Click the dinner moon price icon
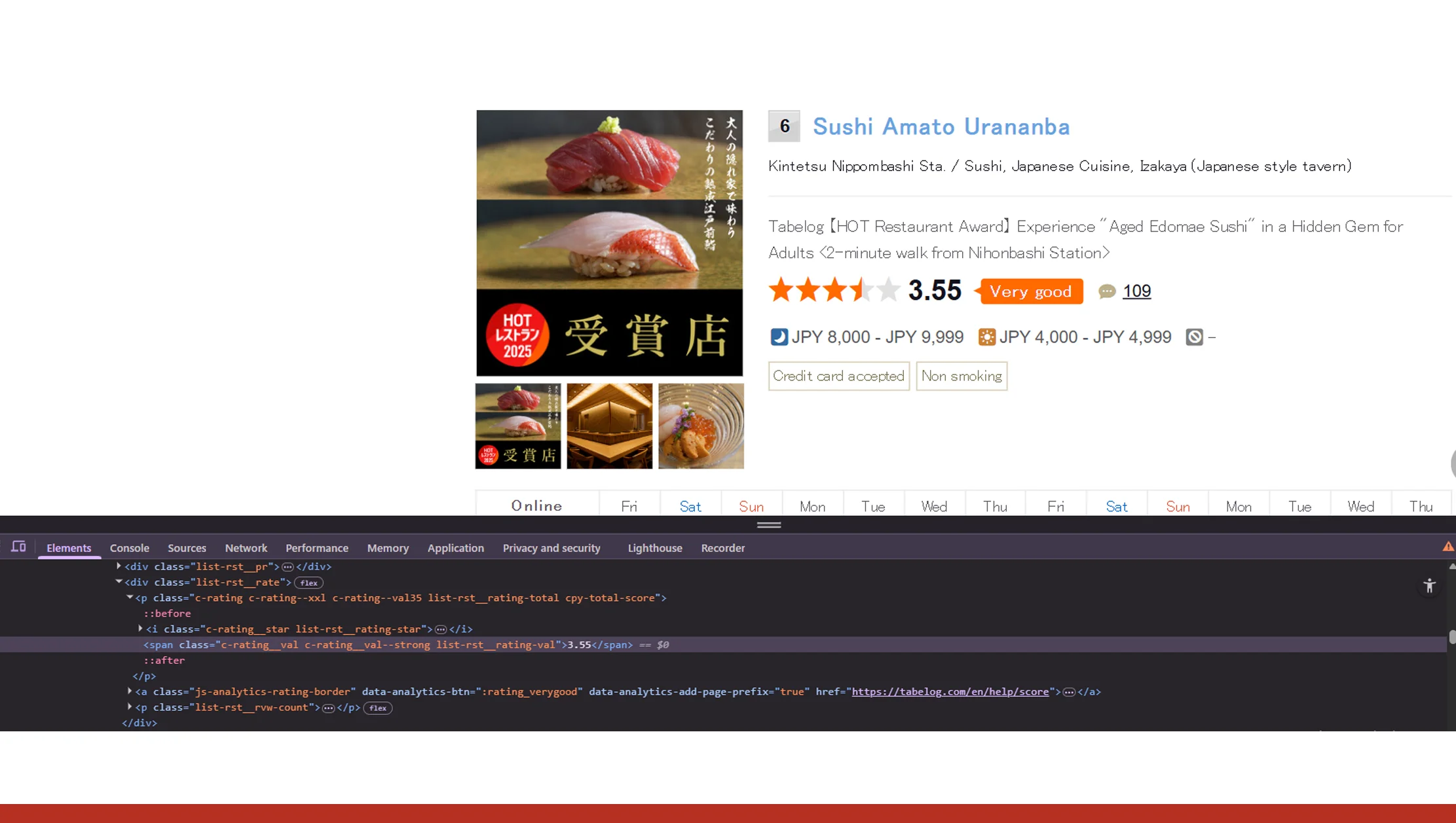 pos(779,337)
